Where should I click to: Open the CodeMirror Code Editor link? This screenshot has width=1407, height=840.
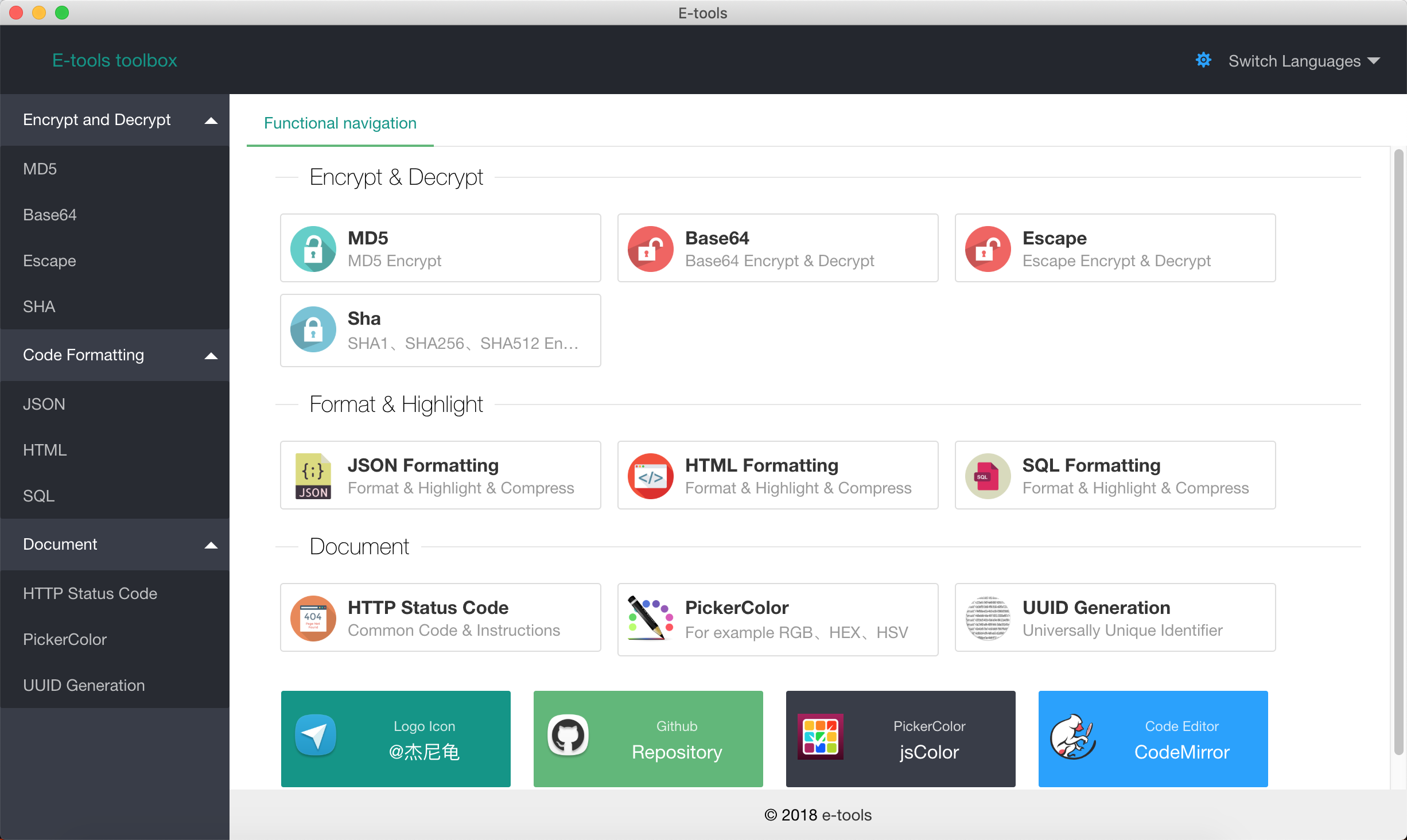coord(1152,739)
